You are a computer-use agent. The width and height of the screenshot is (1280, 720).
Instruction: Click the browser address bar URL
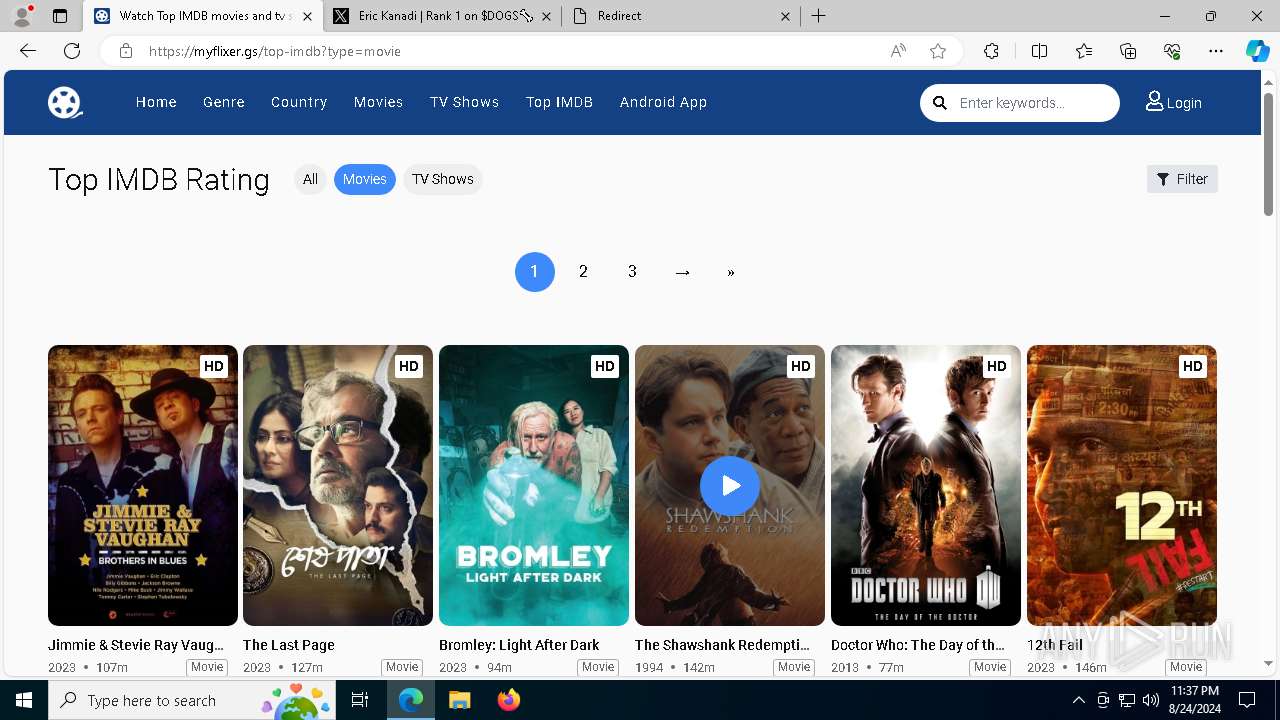(x=275, y=51)
